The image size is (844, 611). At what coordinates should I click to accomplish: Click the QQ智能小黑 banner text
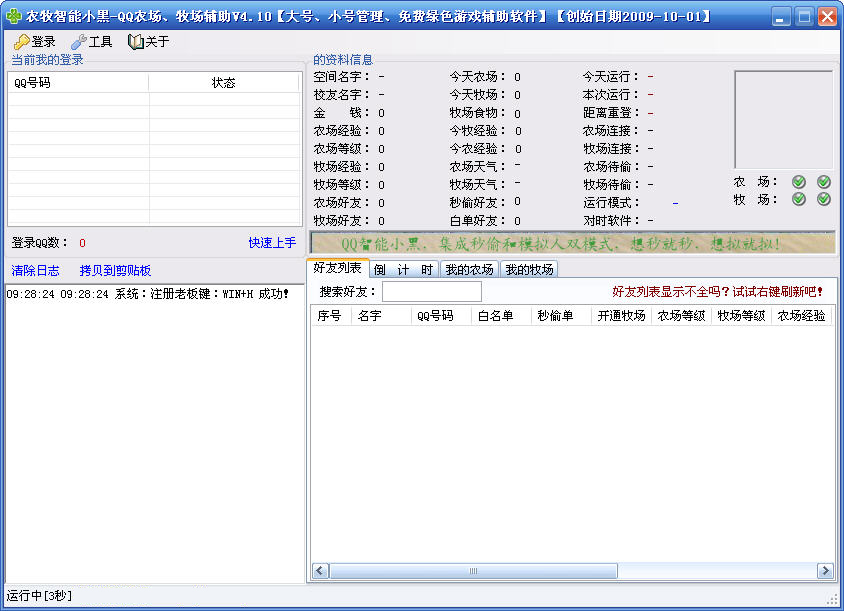point(560,244)
